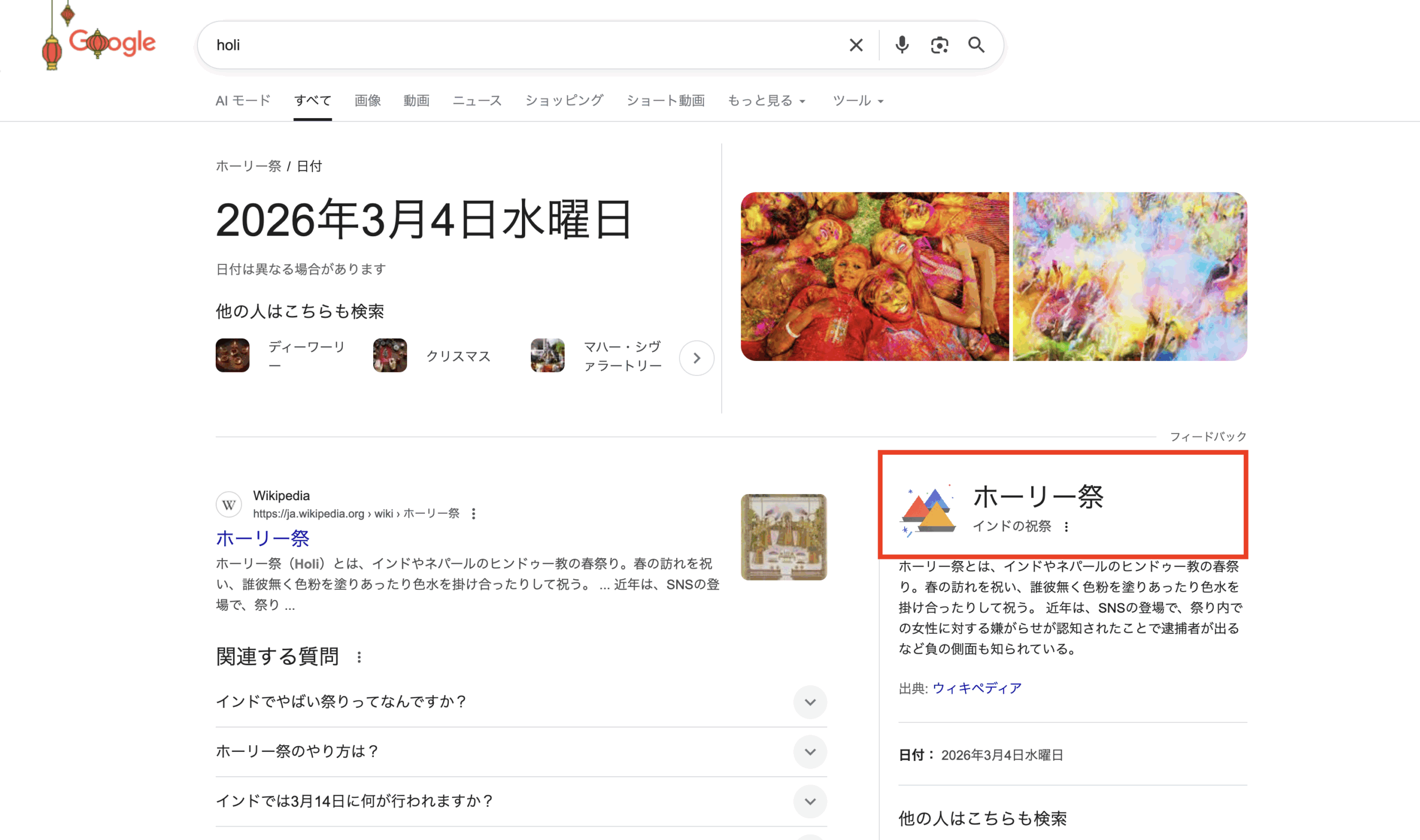This screenshot has width=1420, height=840.
Task: Switch to the ニュース tab
Action: pyautogui.click(x=476, y=101)
